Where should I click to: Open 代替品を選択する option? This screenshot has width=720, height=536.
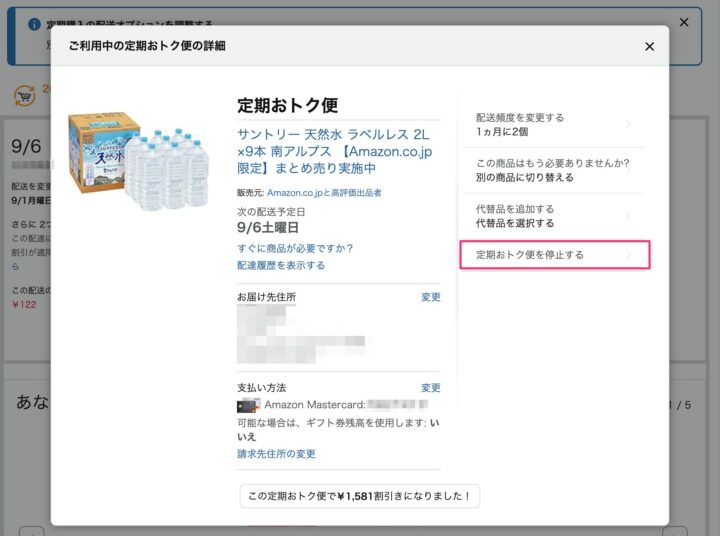tap(553, 216)
